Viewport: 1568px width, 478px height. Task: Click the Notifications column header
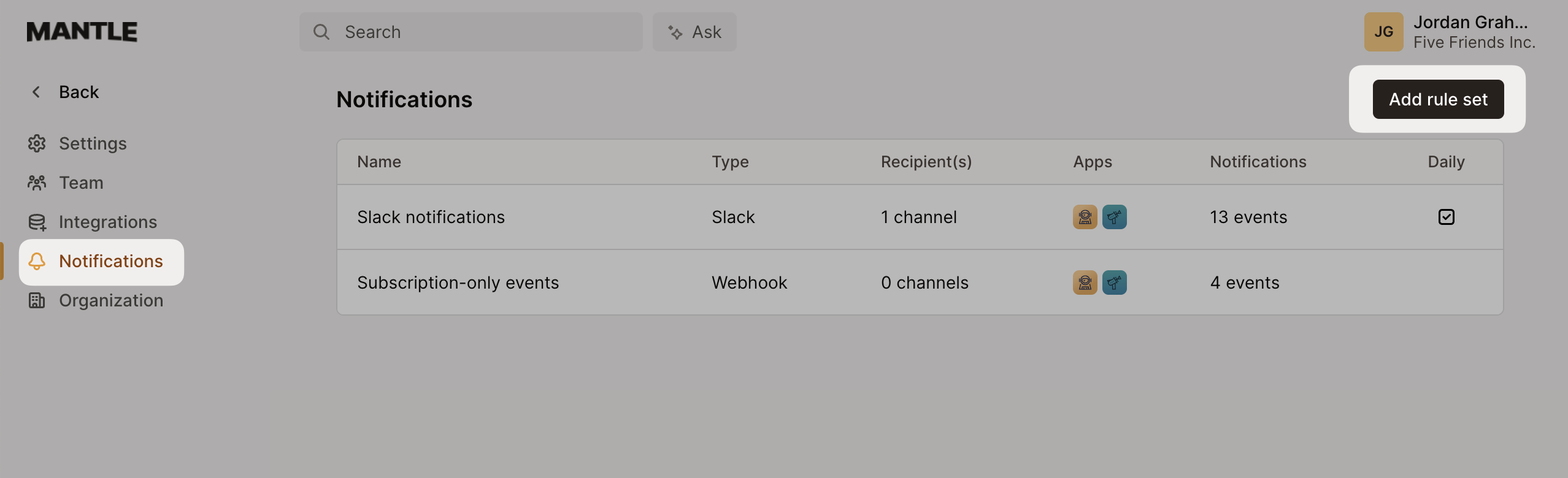pos(1258,162)
